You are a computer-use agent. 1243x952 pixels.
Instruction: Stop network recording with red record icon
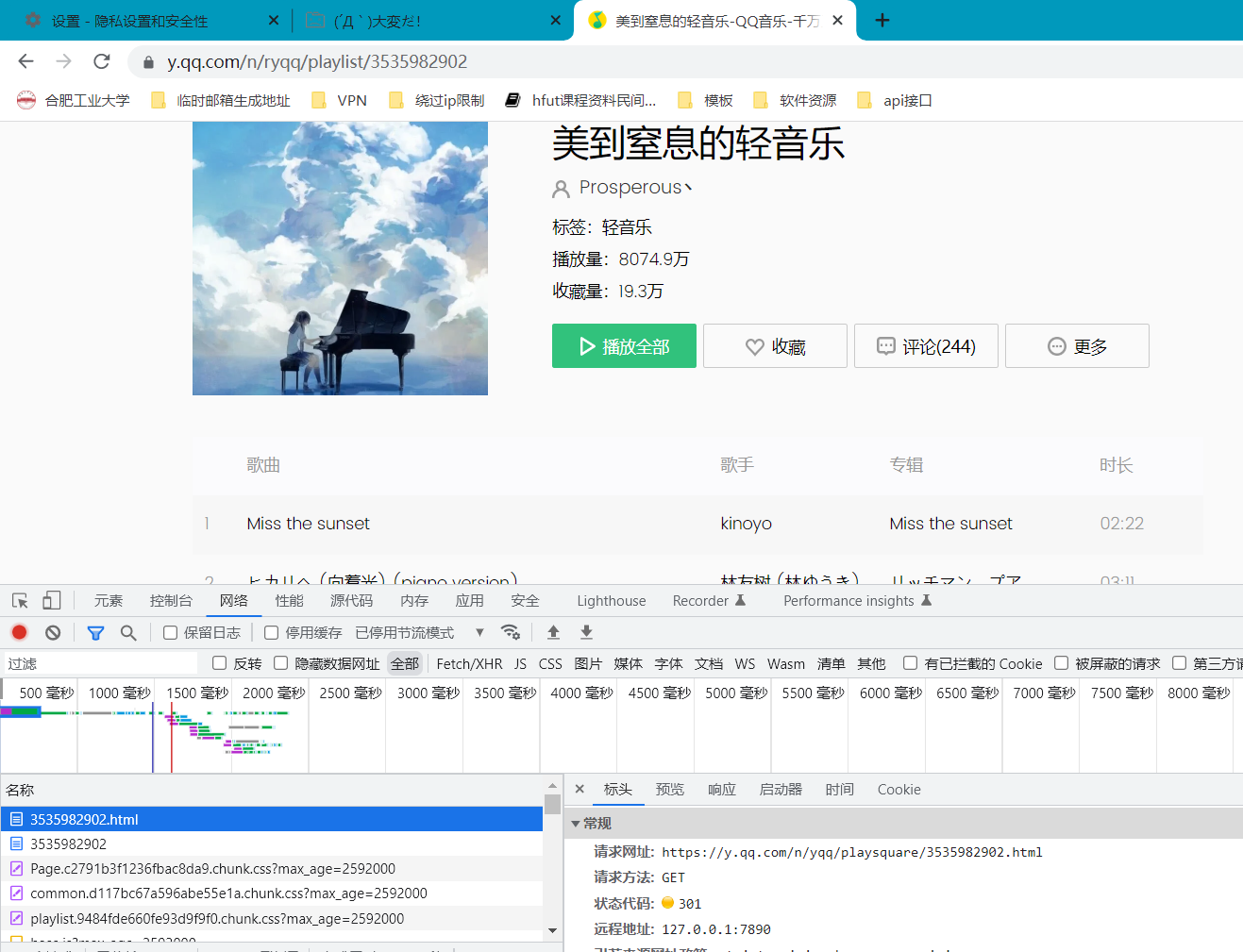point(19,632)
